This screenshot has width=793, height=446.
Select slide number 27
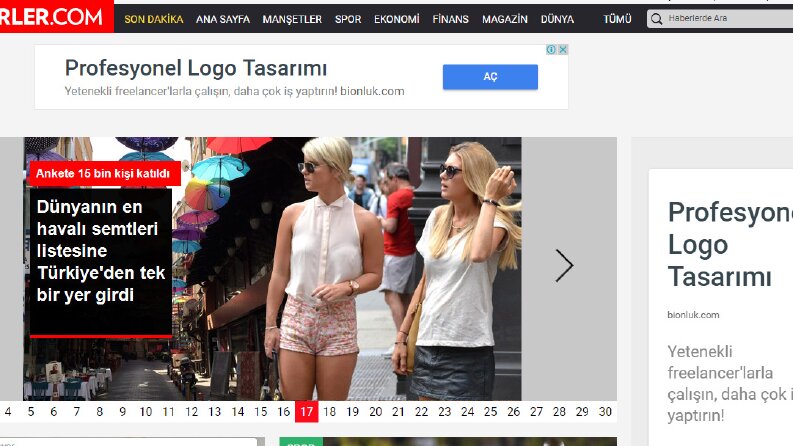point(536,412)
